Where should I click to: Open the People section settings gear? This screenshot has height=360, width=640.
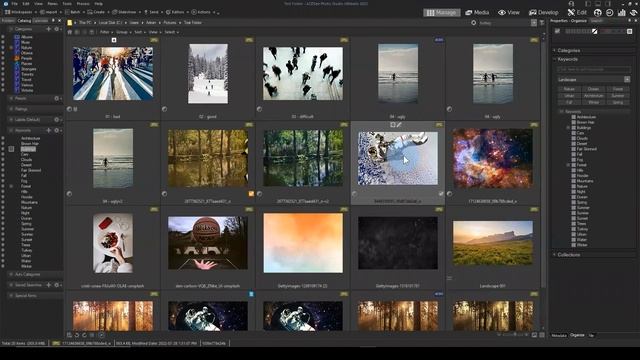(x=57, y=98)
